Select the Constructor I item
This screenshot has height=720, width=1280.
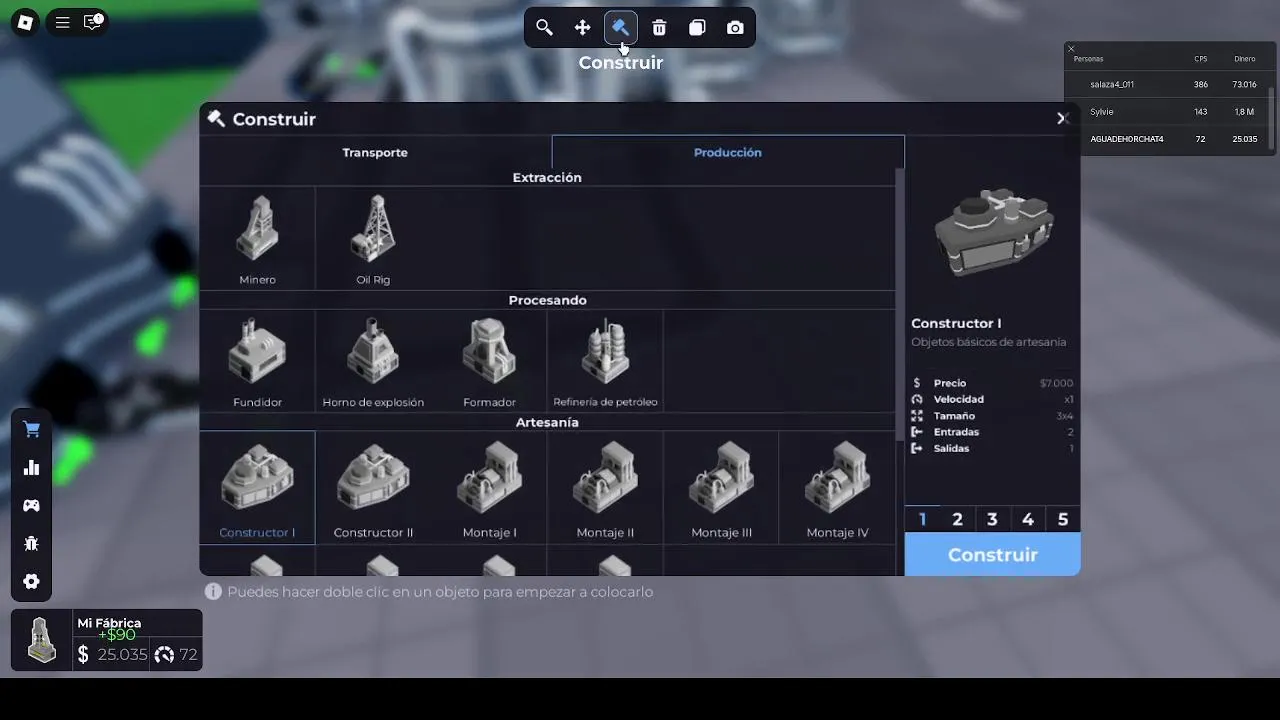(257, 487)
